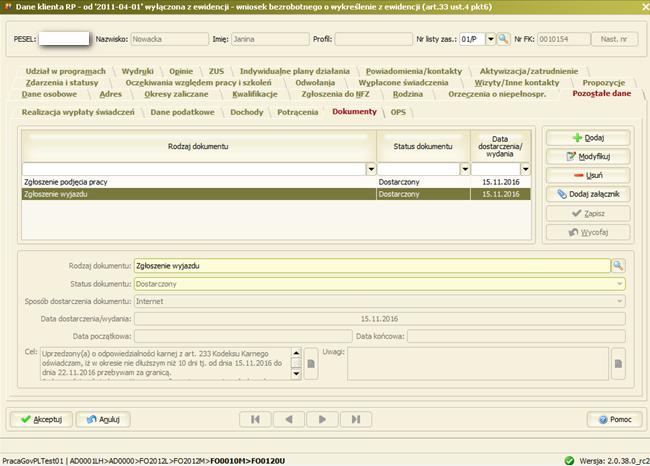
Task: Expand the Rodzaj dokumentu column filter dropdown
Action: pos(371,169)
